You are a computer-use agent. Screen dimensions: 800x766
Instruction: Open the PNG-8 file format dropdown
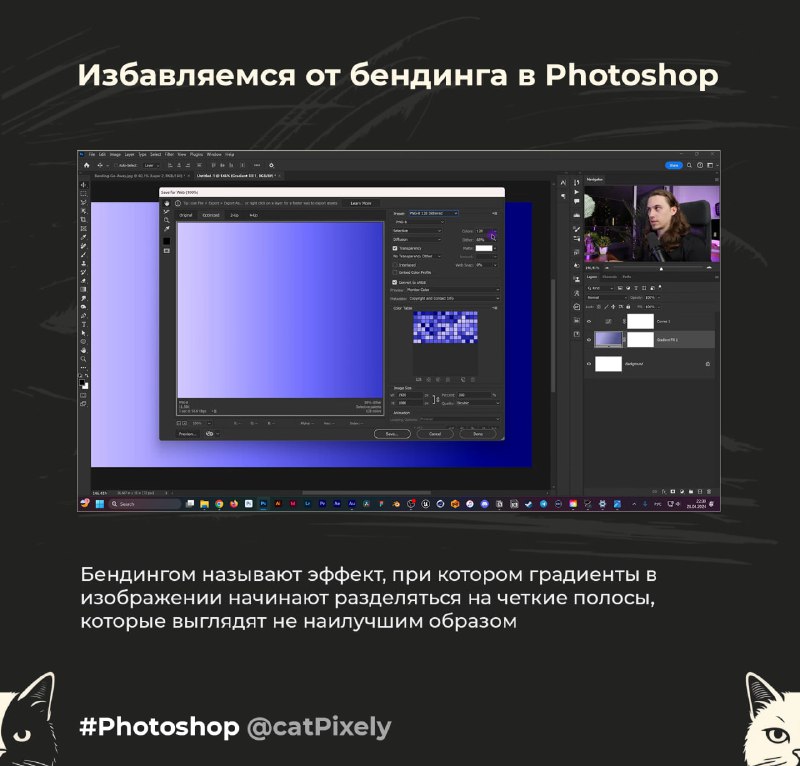pyautogui.click(x=418, y=222)
